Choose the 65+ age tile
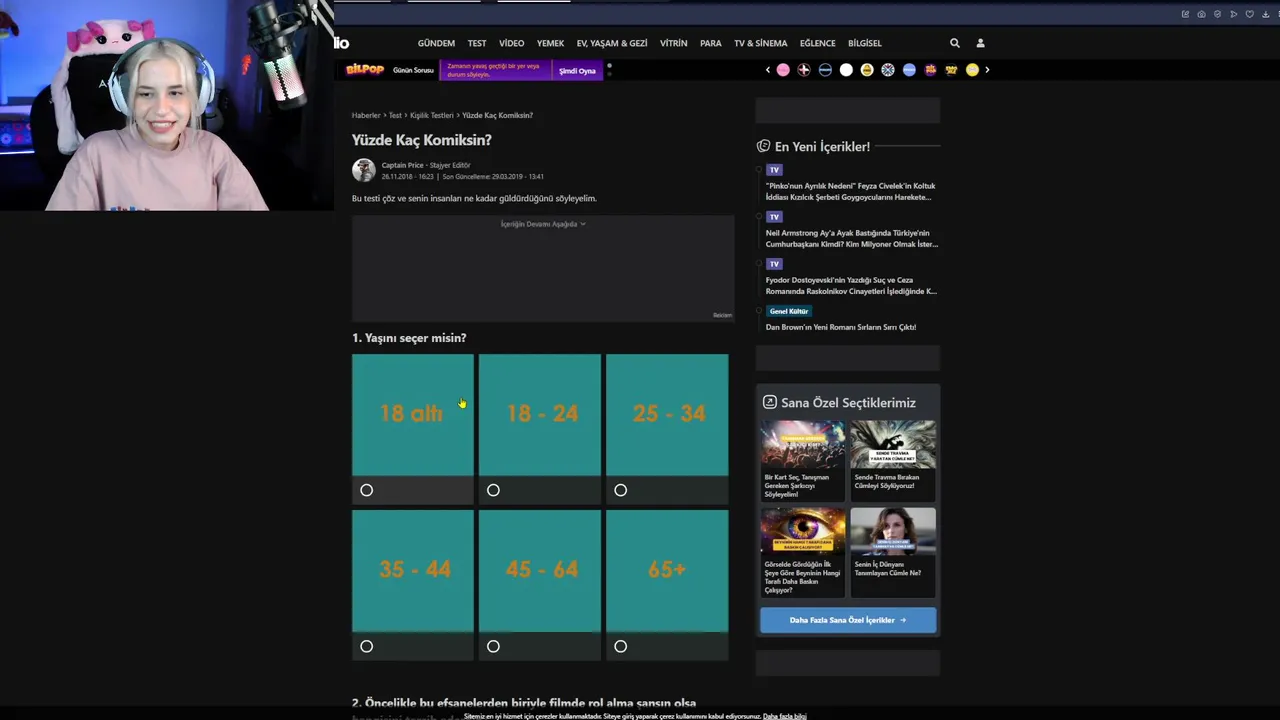This screenshot has width=1280, height=720. pos(667,570)
